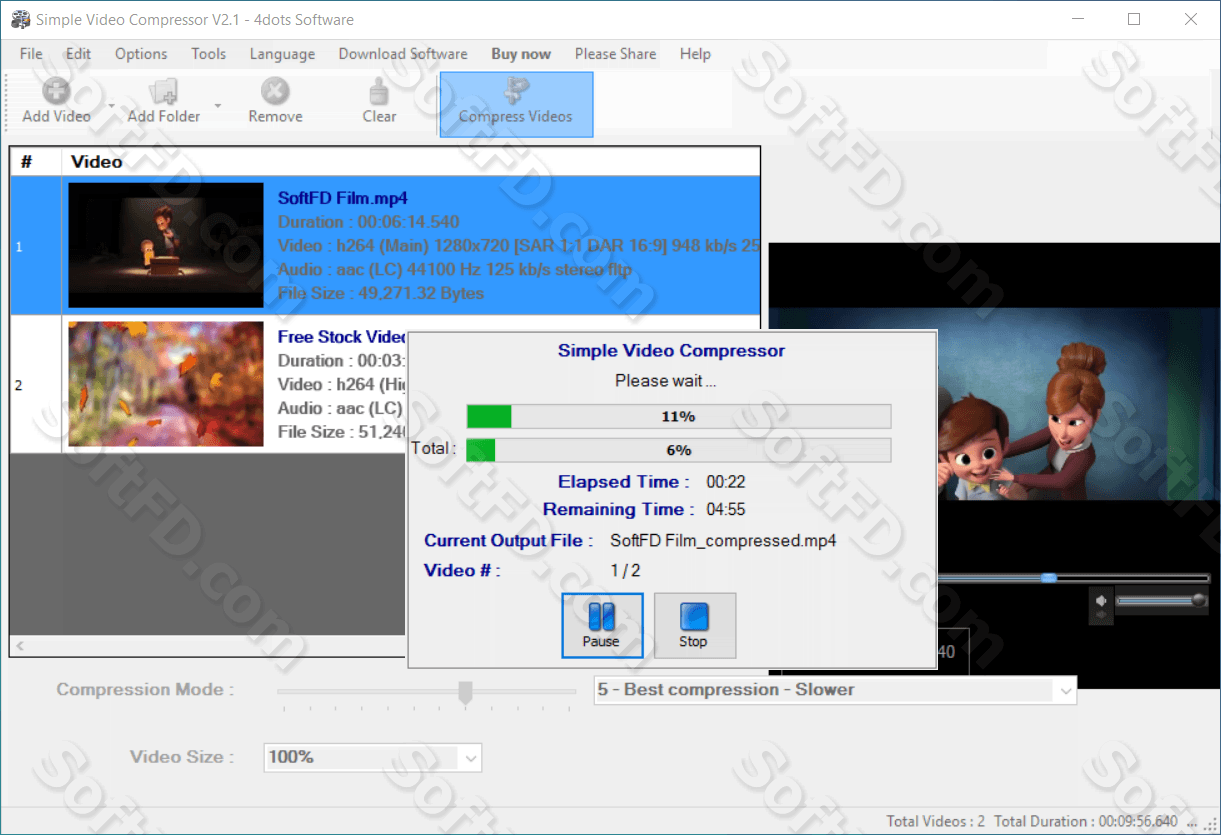Image resolution: width=1221 pixels, height=835 pixels.
Task: Open the Edit menu
Action: 78,54
